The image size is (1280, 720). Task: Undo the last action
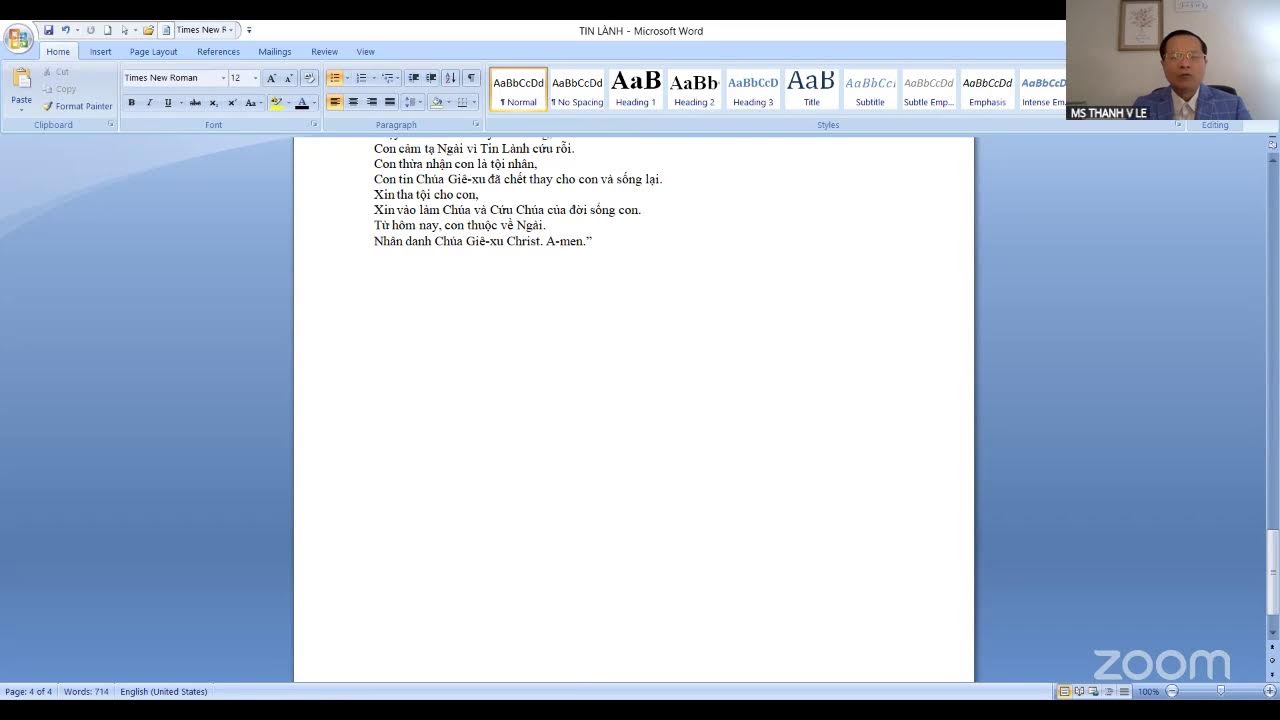coord(65,30)
